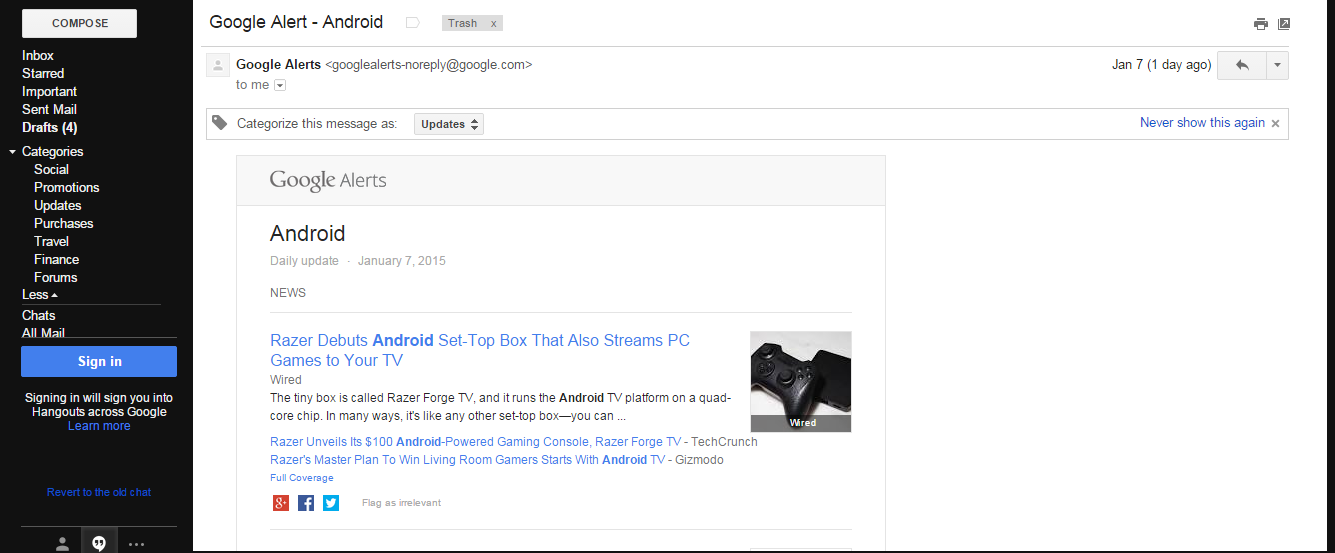Collapse the sidebar with Less

40,295
